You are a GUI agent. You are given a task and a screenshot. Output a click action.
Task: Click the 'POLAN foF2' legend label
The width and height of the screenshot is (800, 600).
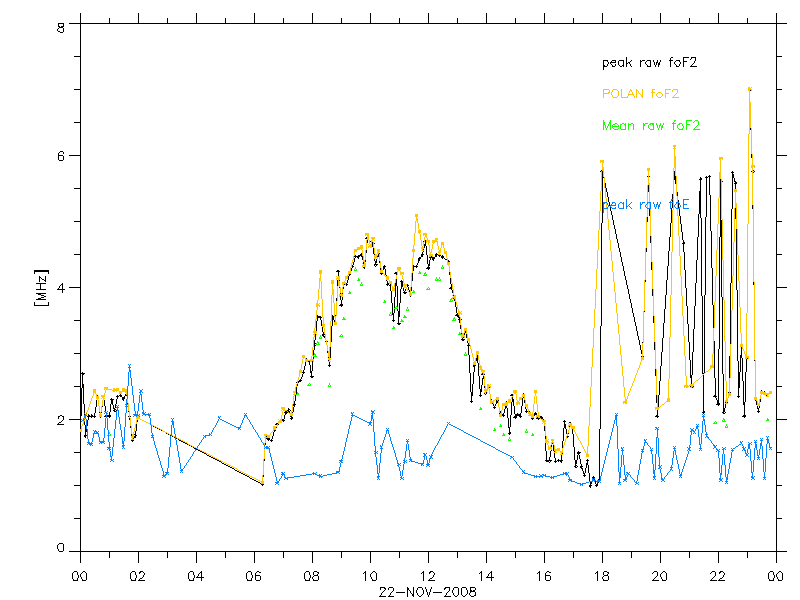(x=640, y=93)
